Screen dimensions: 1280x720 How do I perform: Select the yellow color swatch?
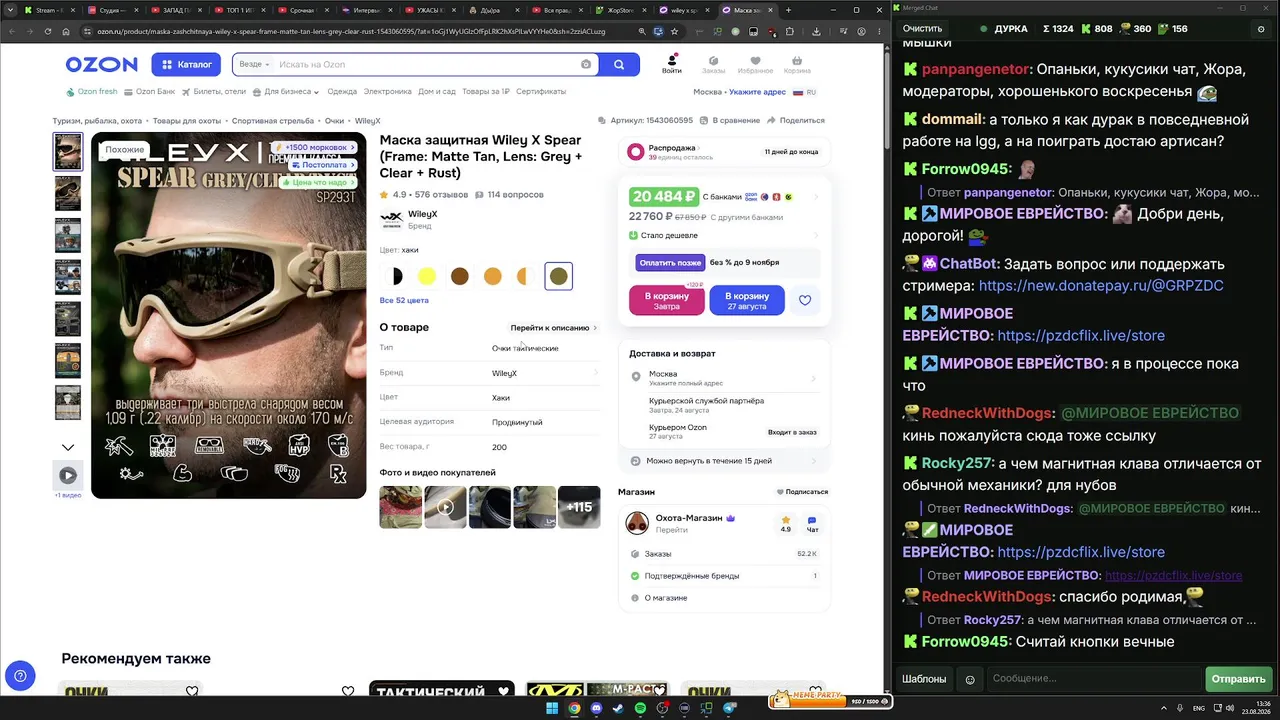point(427,276)
